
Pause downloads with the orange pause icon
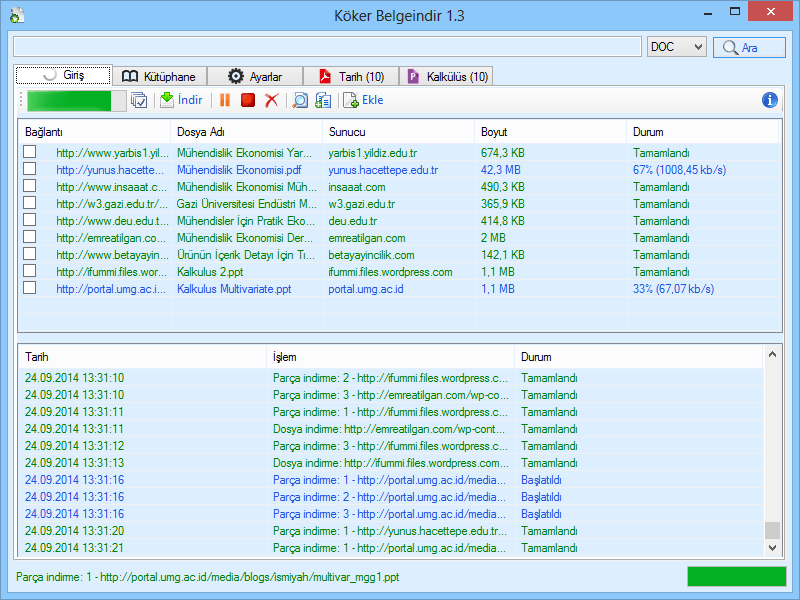tap(225, 100)
